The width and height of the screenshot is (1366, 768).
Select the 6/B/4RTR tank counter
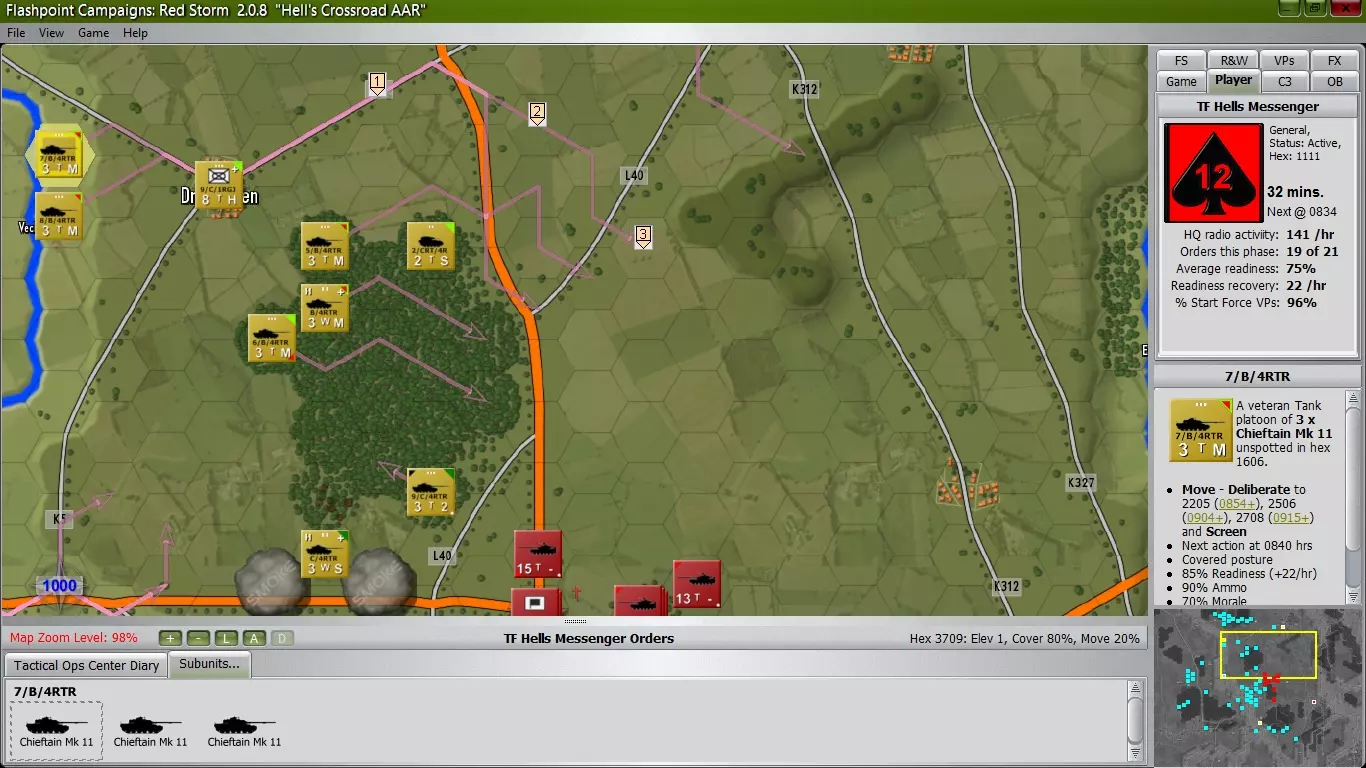pos(272,338)
